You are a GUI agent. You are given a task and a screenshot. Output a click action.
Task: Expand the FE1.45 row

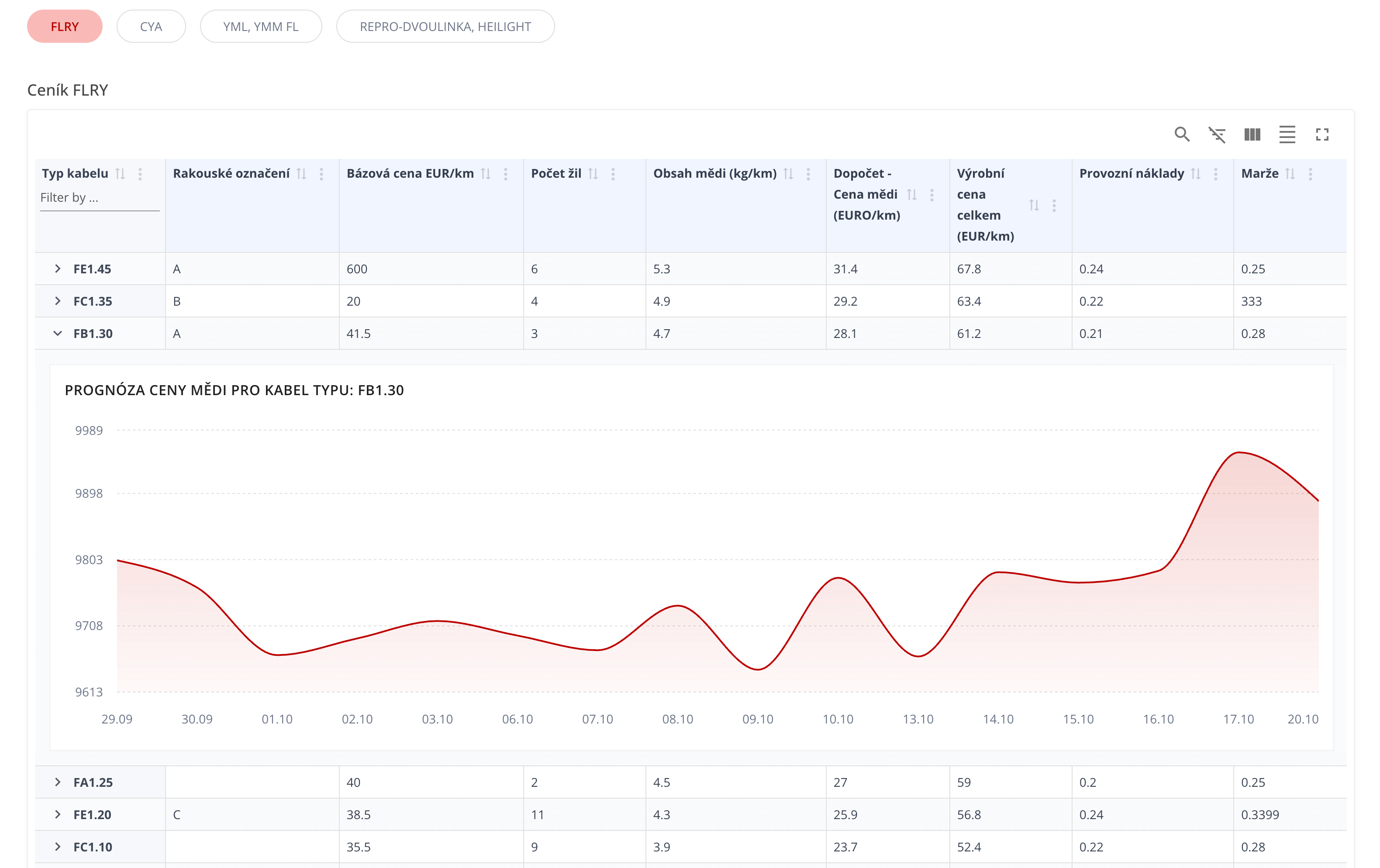(57, 268)
